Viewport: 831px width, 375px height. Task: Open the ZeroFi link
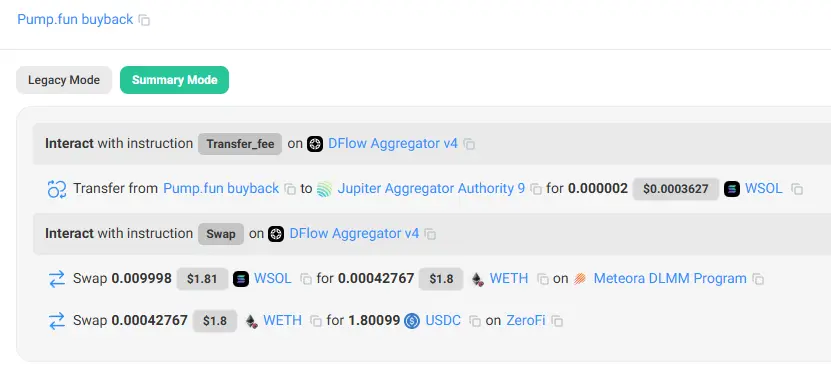[x=526, y=320]
